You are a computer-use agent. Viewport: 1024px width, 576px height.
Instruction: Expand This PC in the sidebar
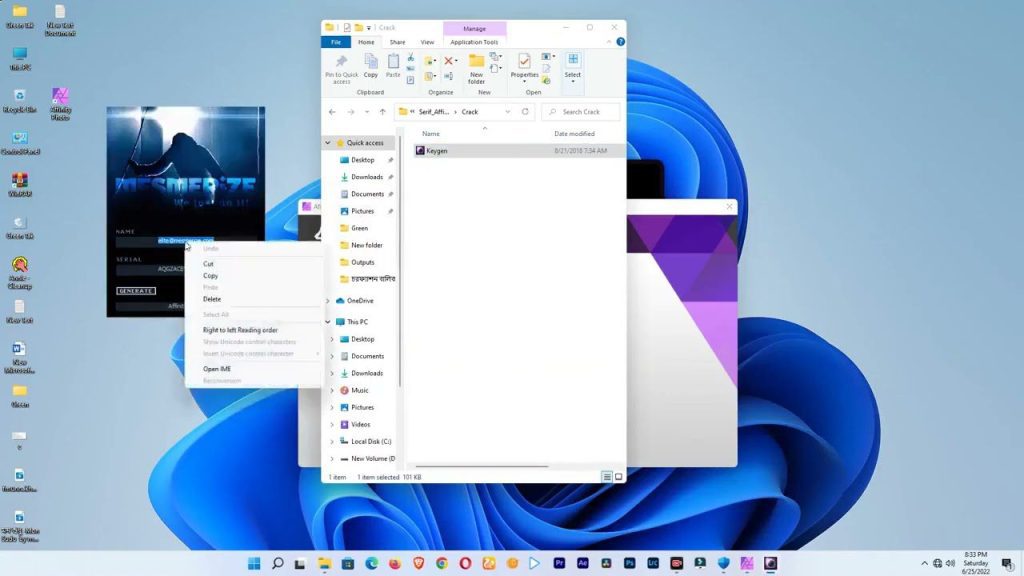327,321
